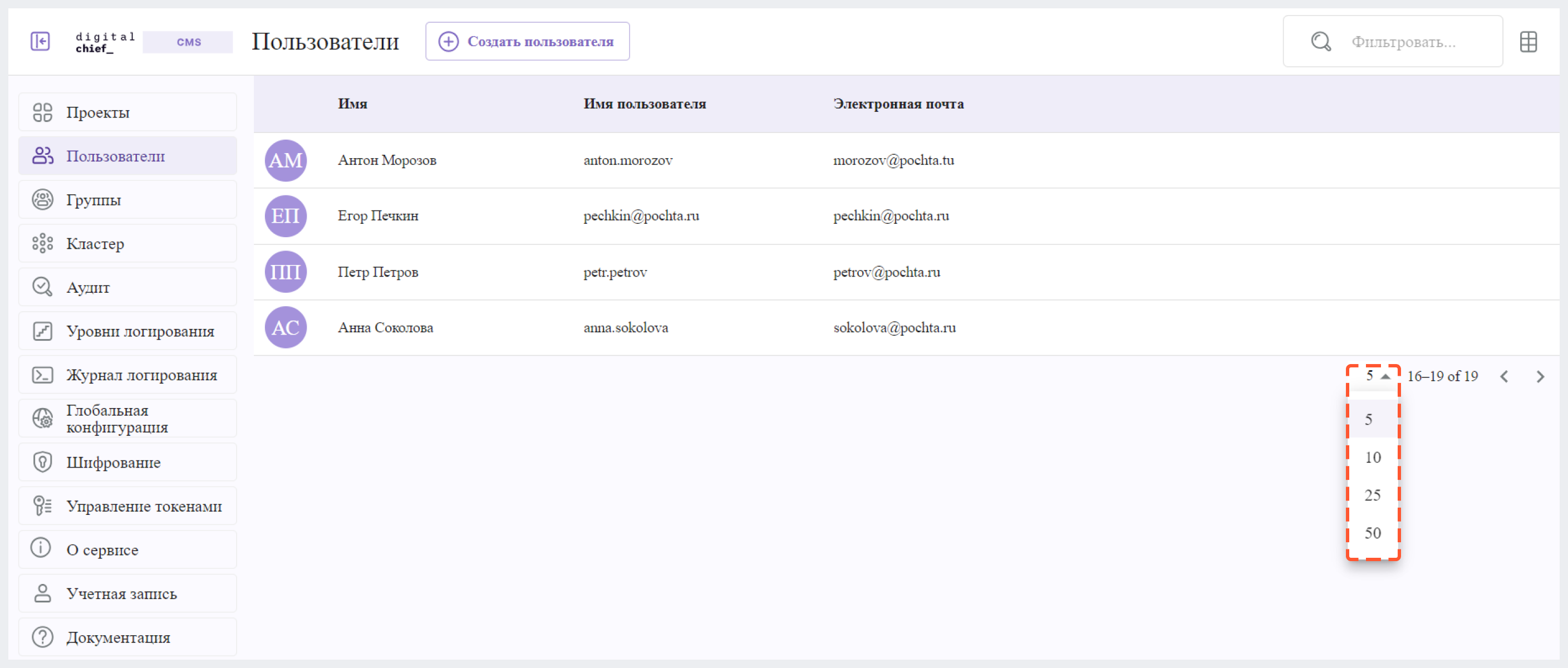
Task: Select 10 rows per page option
Action: tap(1373, 458)
